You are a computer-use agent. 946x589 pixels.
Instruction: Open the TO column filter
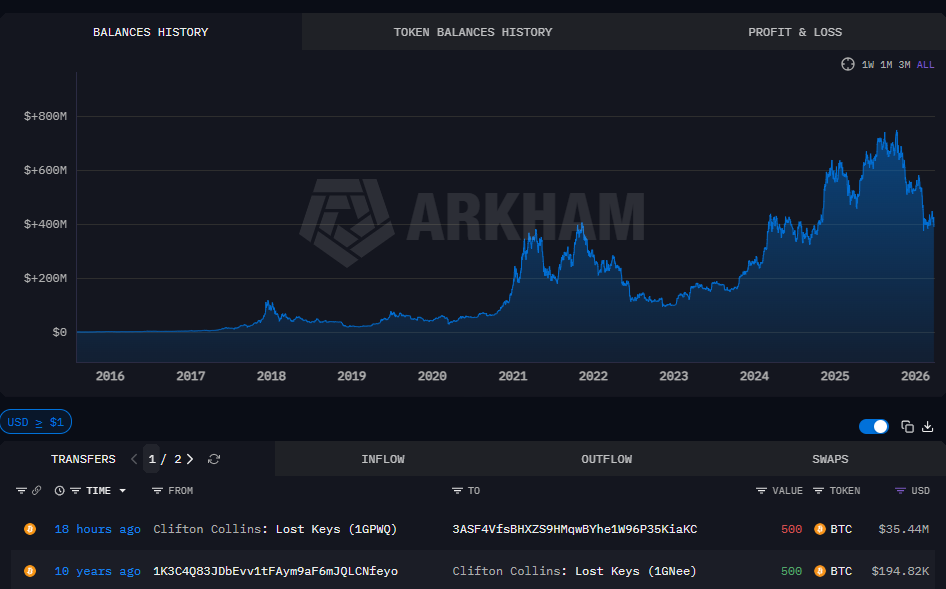[457, 491]
